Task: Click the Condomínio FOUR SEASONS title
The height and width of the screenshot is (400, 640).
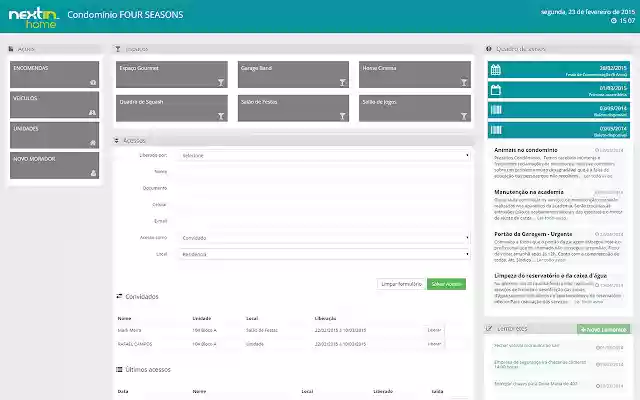Action: pyautogui.click(x=125, y=15)
